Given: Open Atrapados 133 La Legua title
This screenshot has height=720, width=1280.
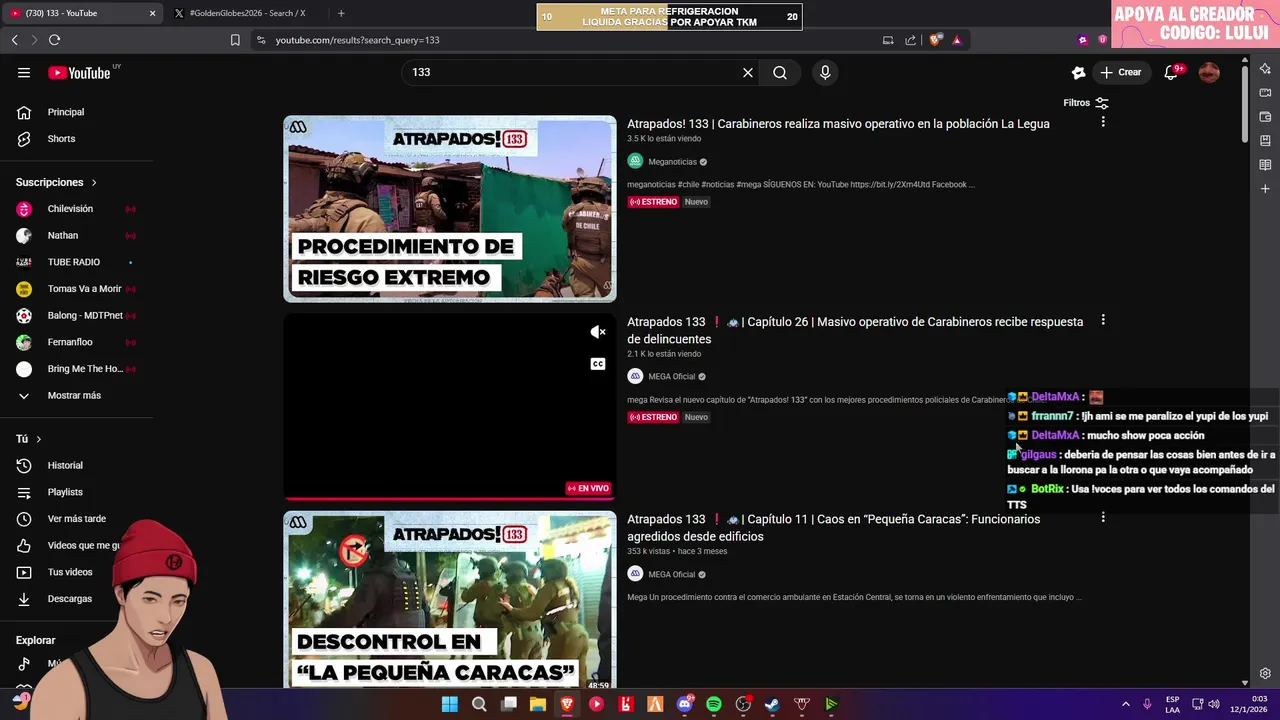Looking at the screenshot, I should [x=838, y=124].
